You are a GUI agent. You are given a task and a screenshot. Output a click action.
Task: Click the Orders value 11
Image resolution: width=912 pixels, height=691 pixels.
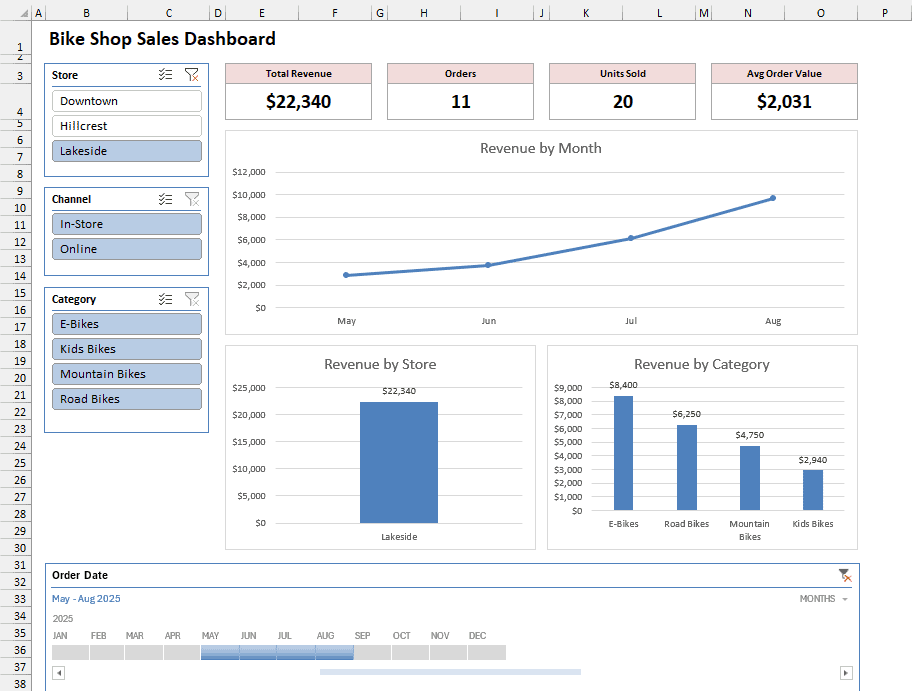tap(461, 102)
